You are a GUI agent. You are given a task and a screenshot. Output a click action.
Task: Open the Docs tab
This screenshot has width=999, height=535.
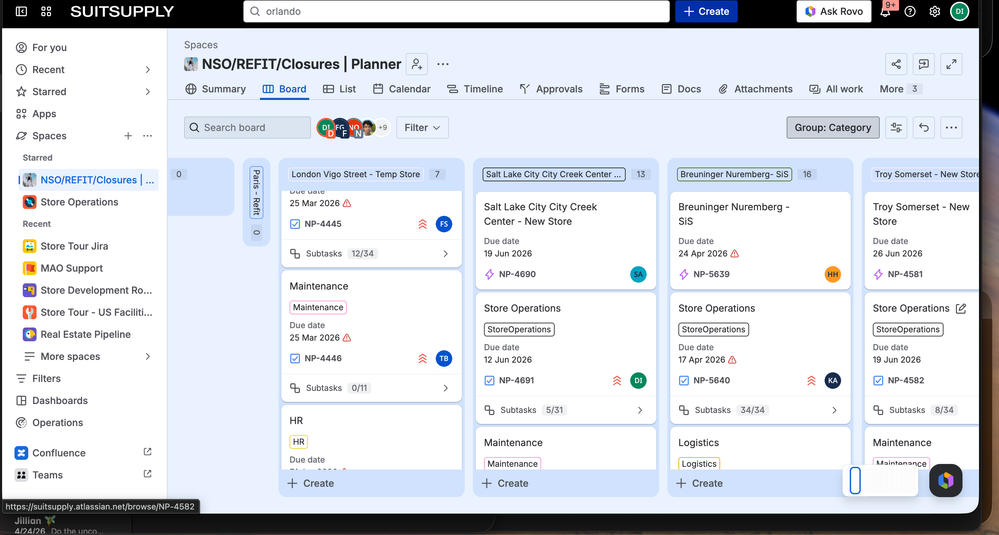click(x=681, y=89)
